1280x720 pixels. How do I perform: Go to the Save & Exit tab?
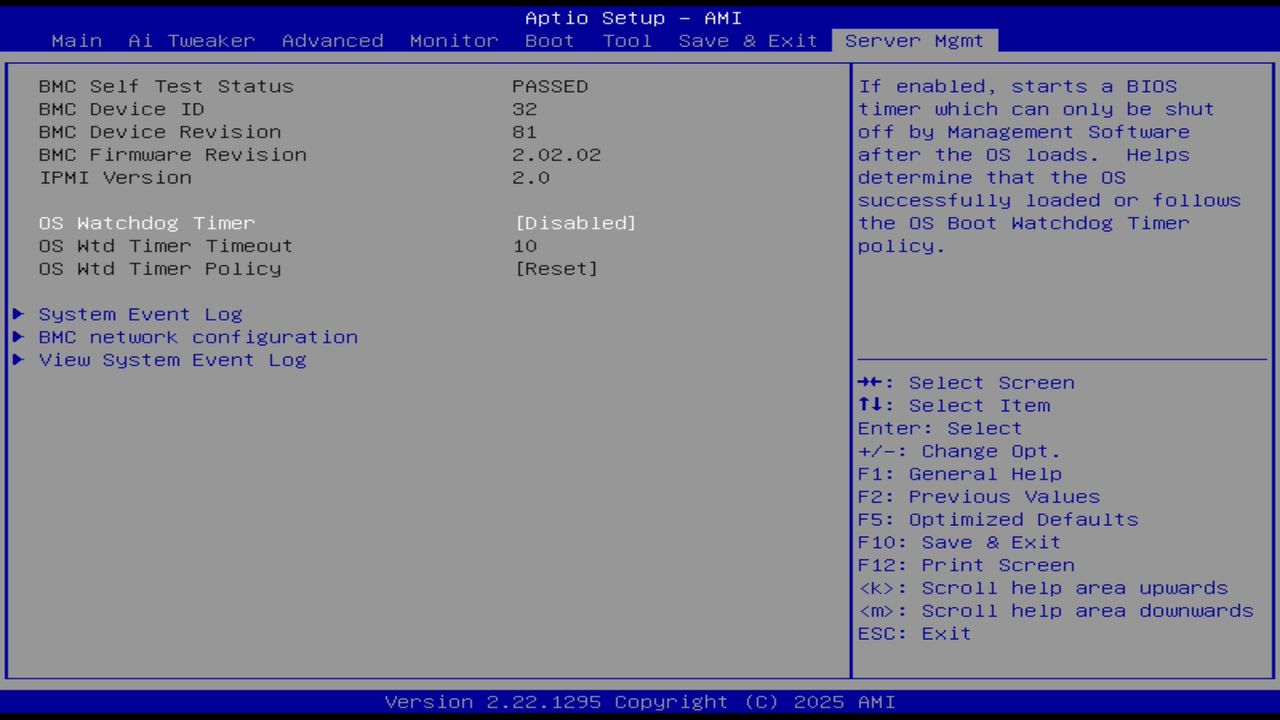pos(747,40)
